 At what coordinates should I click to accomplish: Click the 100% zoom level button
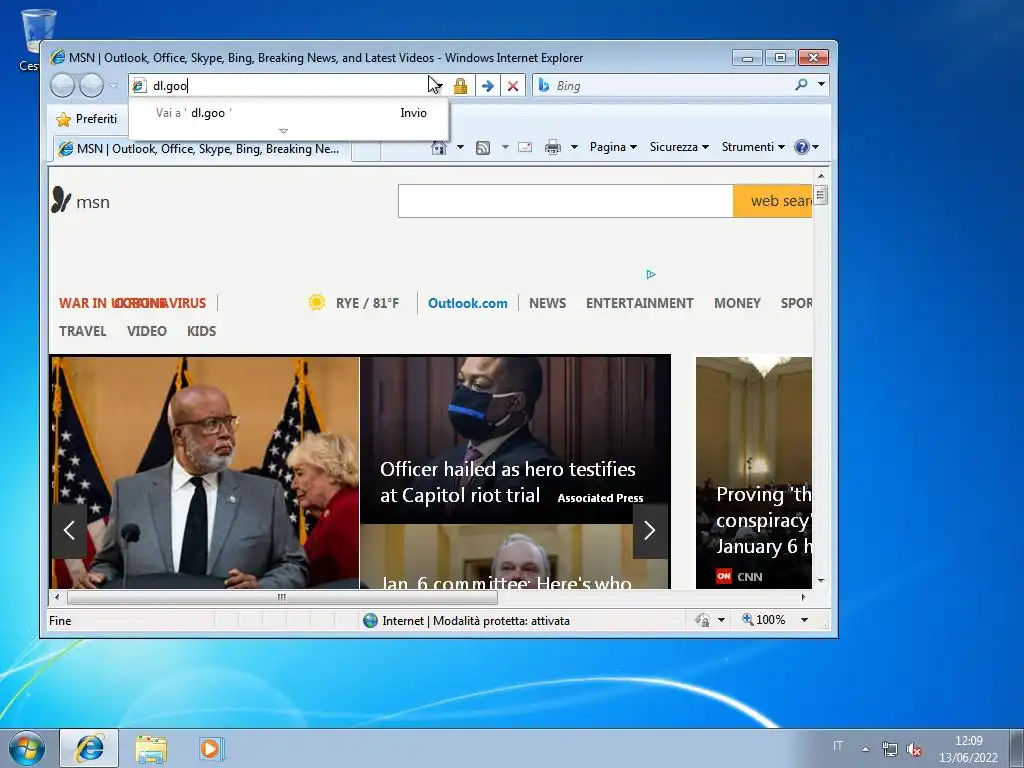pyautogui.click(x=763, y=620)
